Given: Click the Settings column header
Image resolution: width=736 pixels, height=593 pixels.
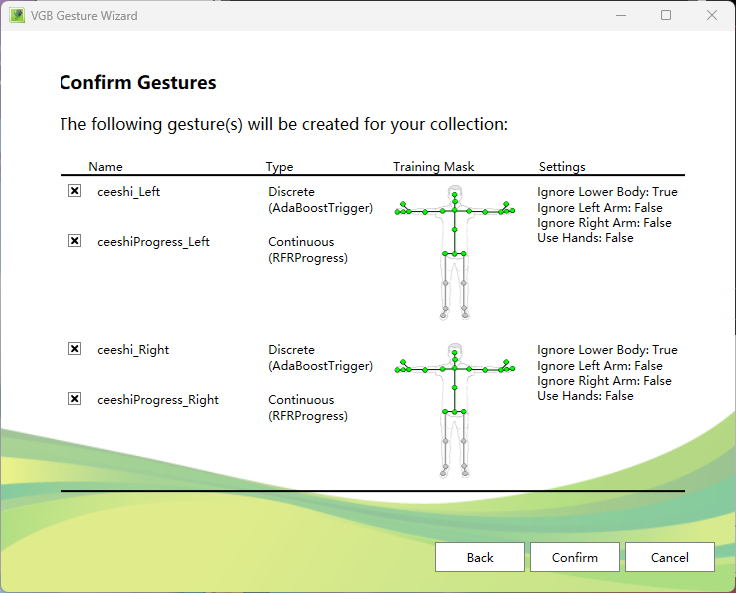Looking at the screenshot, I should 562,167.
